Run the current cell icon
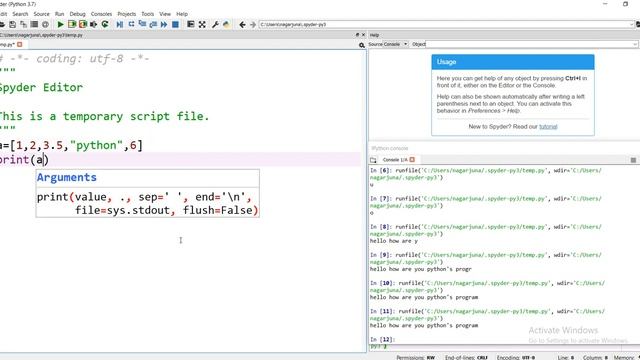The height and width of the screenshot is (360, 640). 72,24
